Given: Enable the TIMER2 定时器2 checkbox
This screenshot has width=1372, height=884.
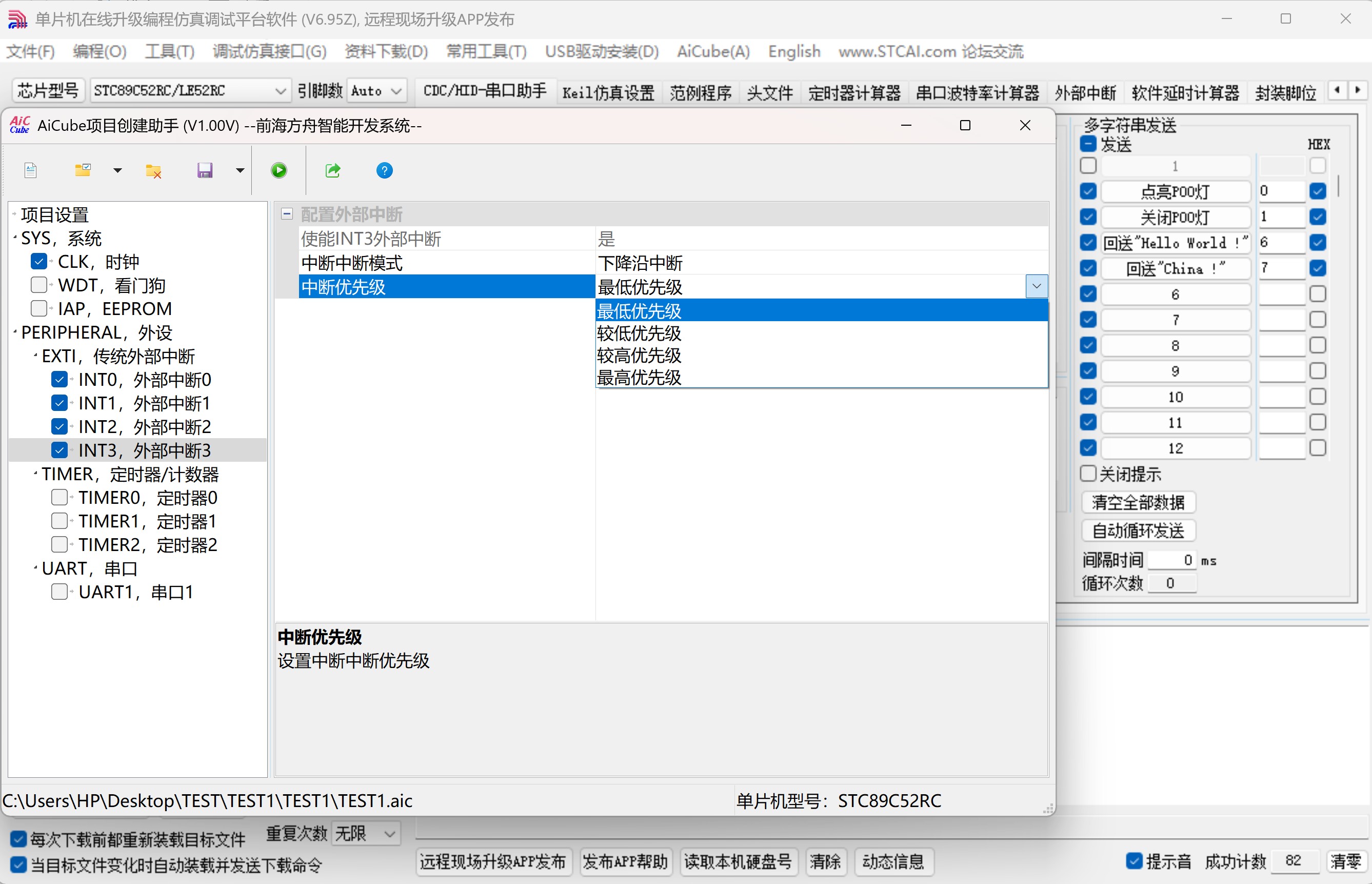Looking at the screenshot, I should pos(59,544).
